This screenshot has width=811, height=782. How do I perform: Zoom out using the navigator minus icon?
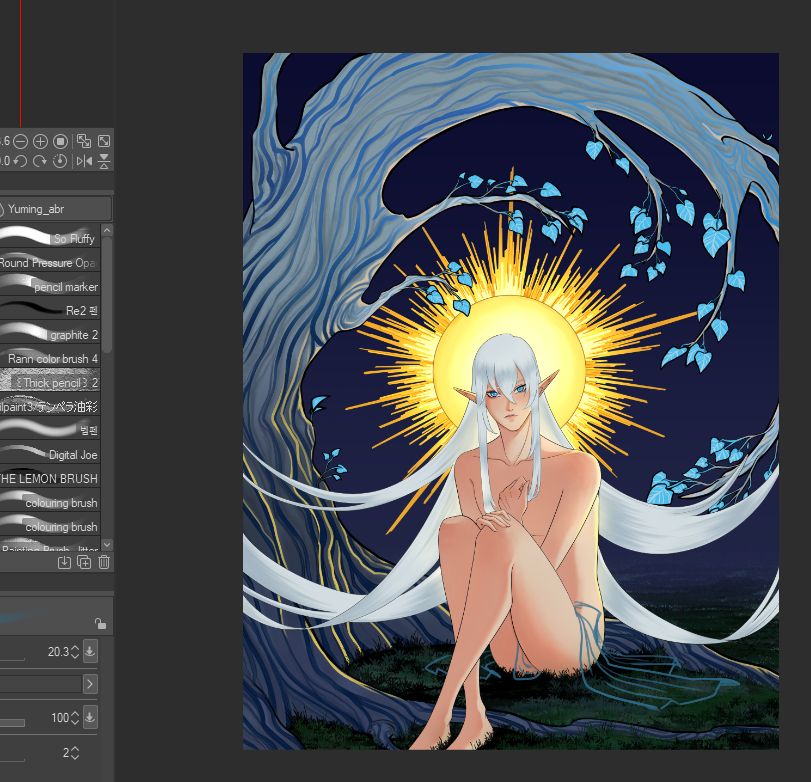(x=20, y=141)
